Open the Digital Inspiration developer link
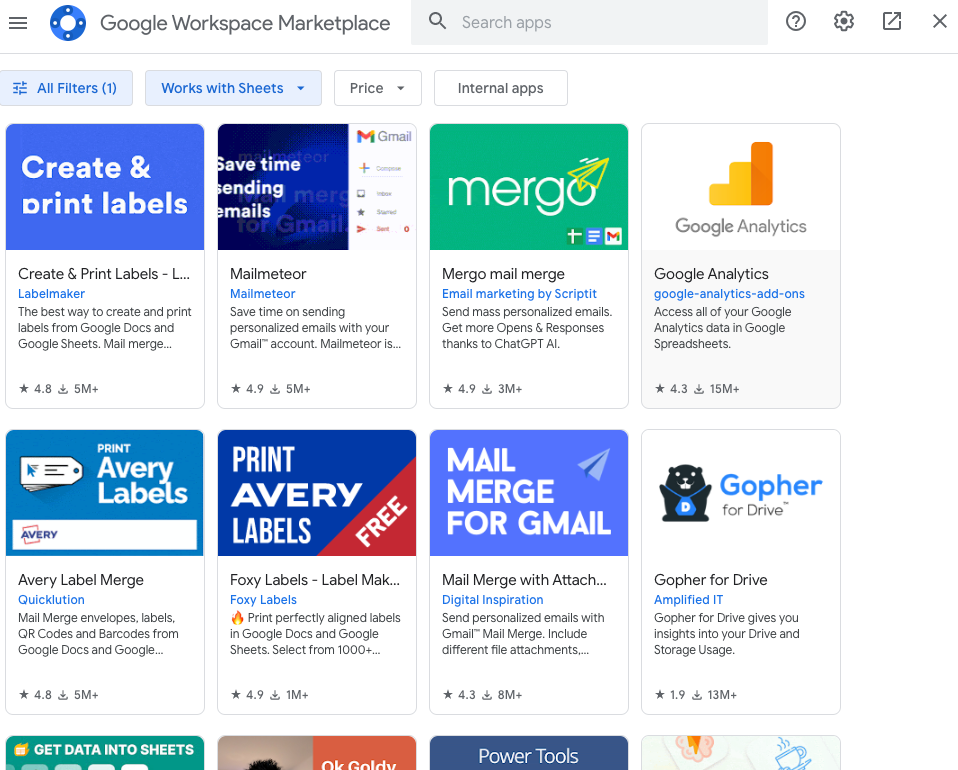 pos(492,600)
